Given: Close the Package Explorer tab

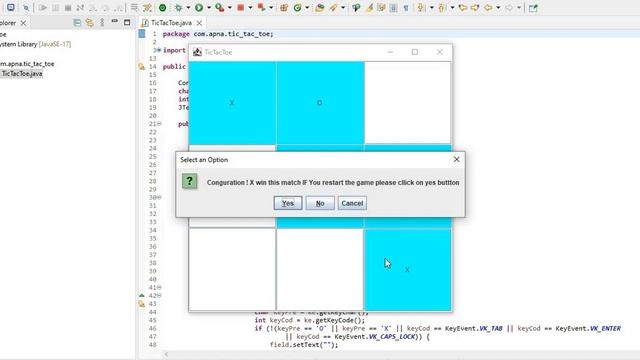Looking at the screenshot, I should click(23, 23).
